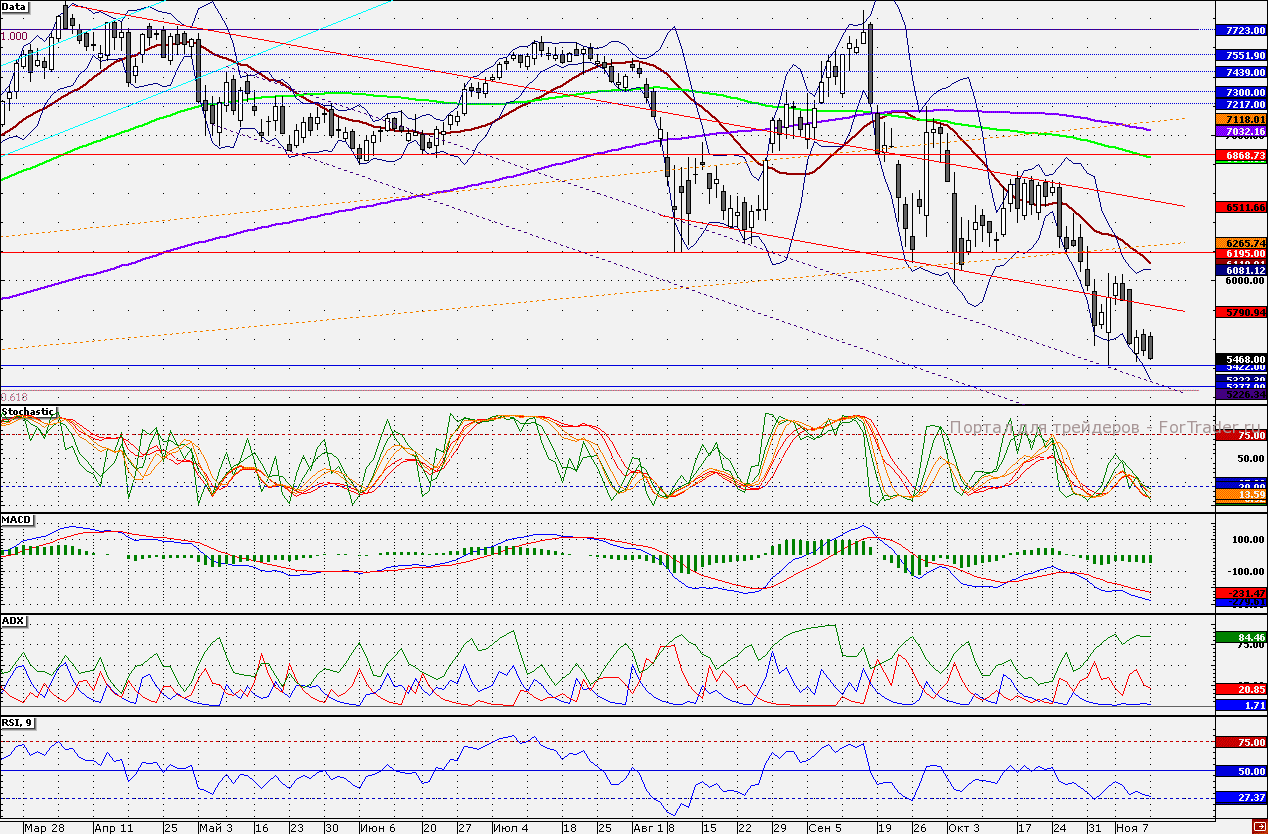Click the Data panel label
This screenshot has height=834, width=1268.
pyautogui.click(x=15, y=6)
